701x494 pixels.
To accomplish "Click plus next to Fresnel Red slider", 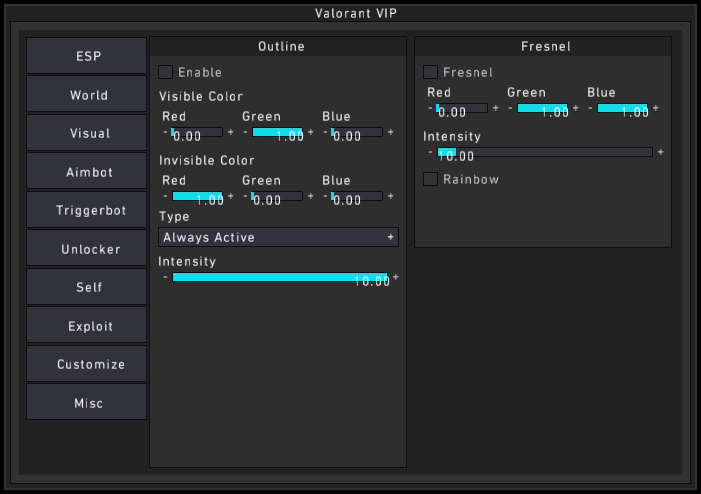I will point(495,108).
